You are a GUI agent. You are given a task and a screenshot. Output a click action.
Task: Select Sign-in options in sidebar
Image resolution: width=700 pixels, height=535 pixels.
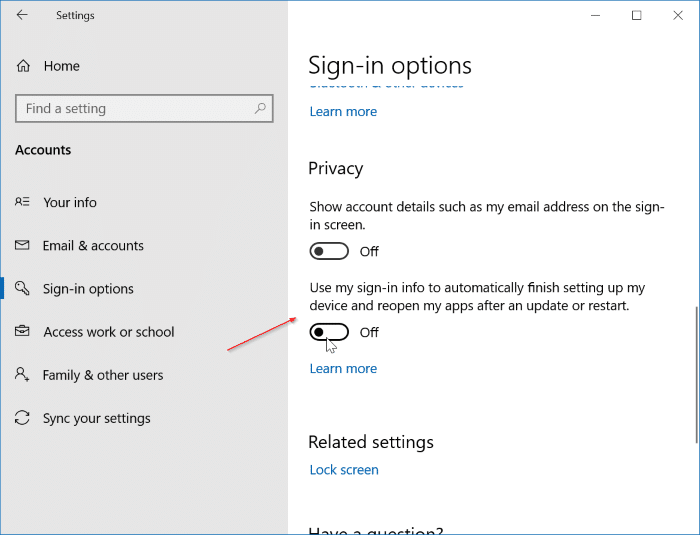(x=88, y=289)
